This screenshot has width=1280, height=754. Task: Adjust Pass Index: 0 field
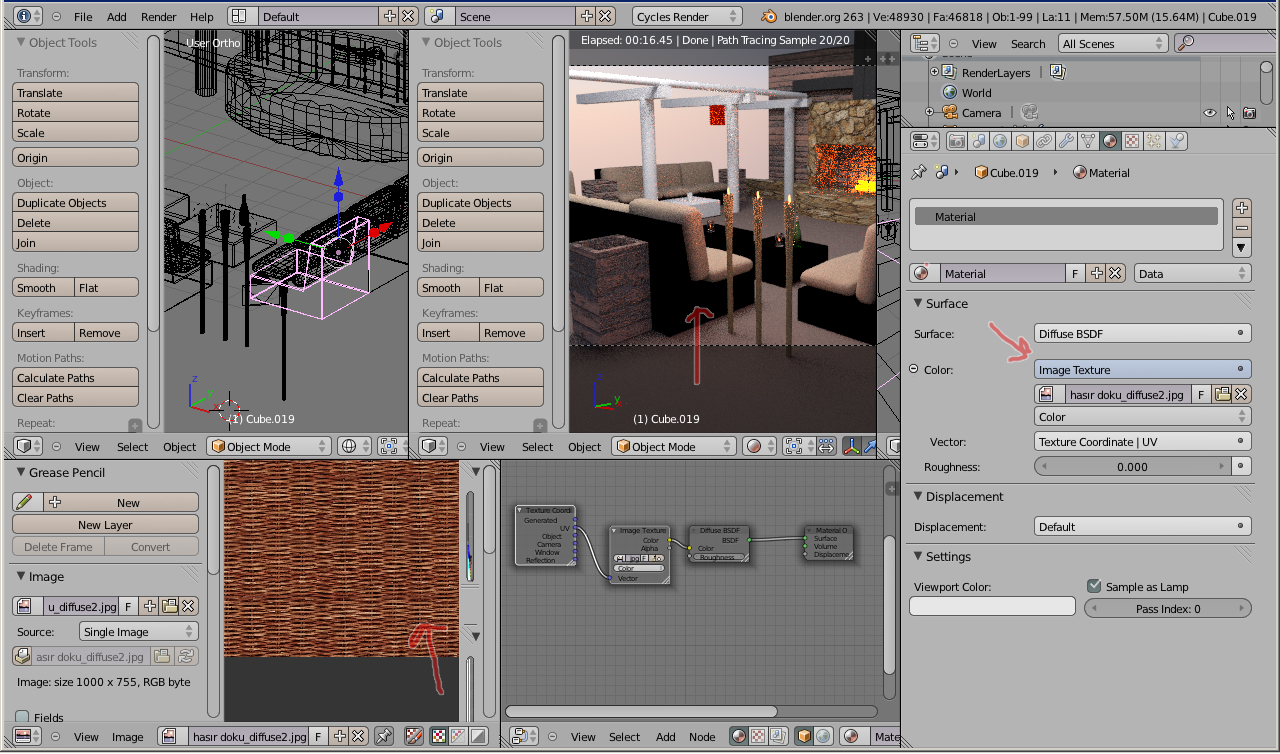pos(1168,608)
